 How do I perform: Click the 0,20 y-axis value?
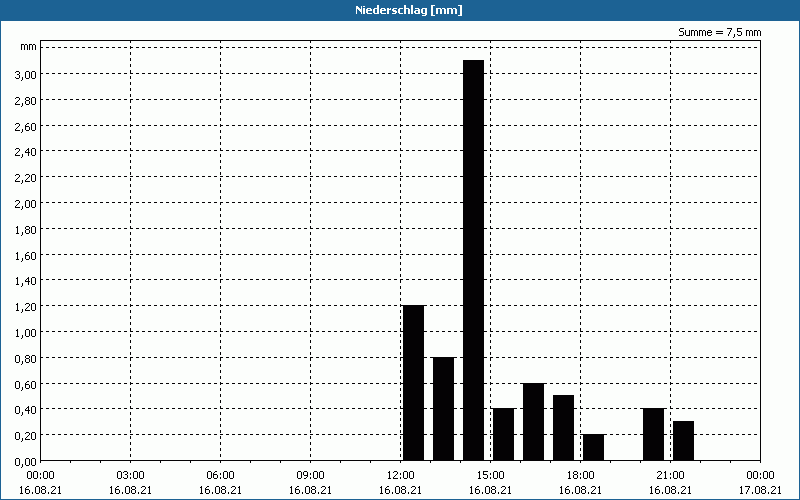click(26, 436)
